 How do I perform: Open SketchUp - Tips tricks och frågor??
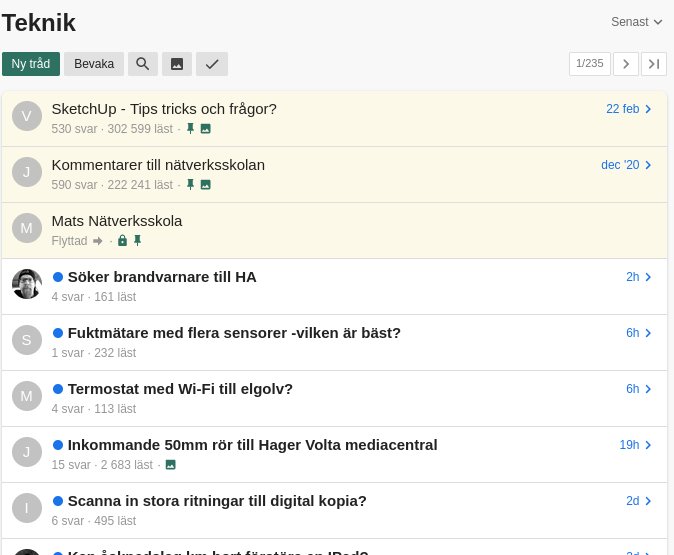point(164,109)
